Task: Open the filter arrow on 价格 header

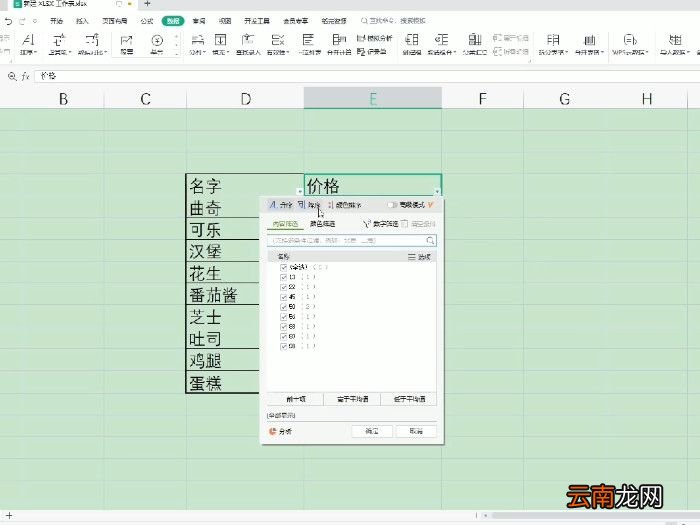Action: pyautogui.click(x=437, y=191)
